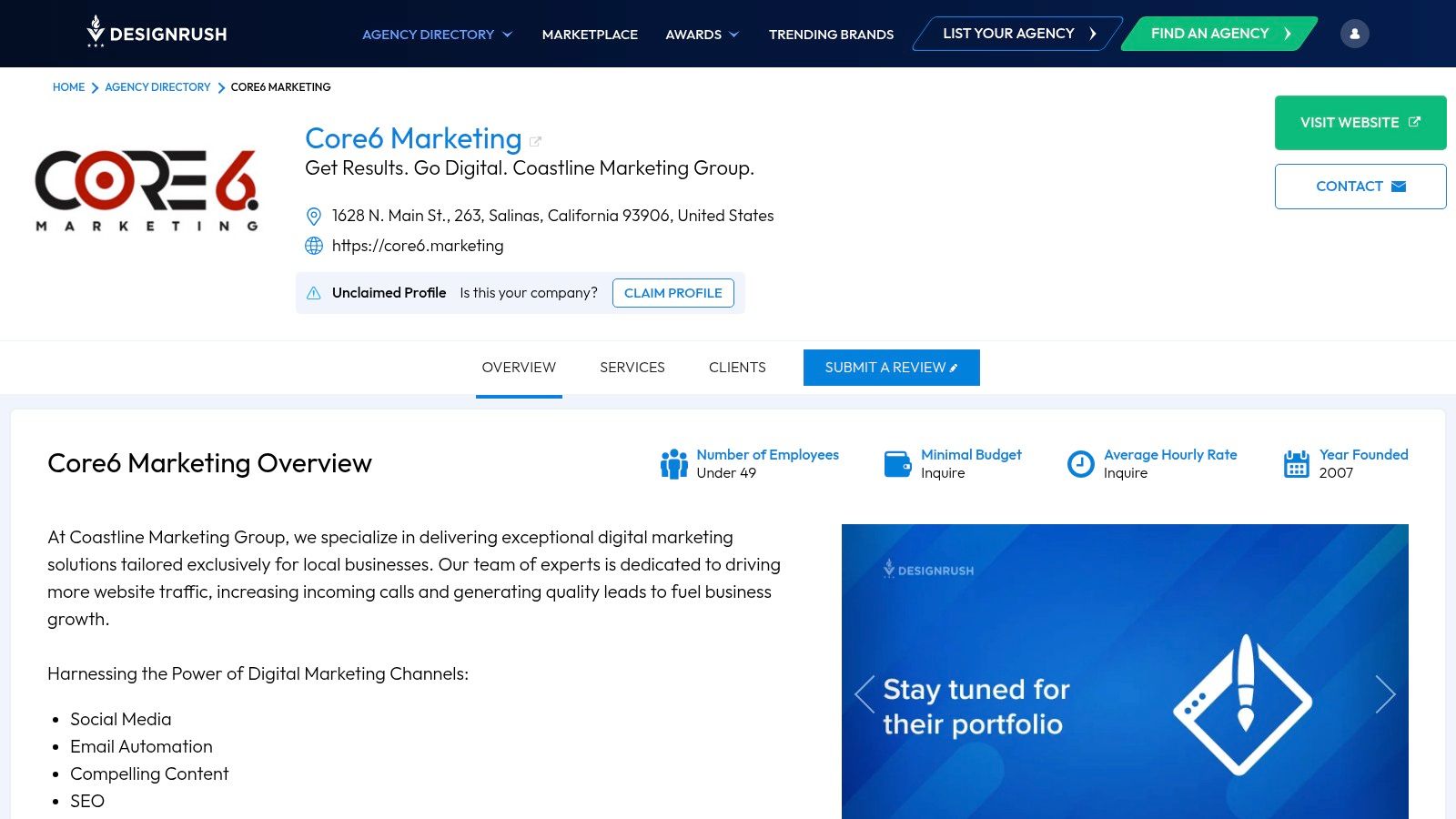Click the Minimal Budget wallet icon

coord(898,463)
